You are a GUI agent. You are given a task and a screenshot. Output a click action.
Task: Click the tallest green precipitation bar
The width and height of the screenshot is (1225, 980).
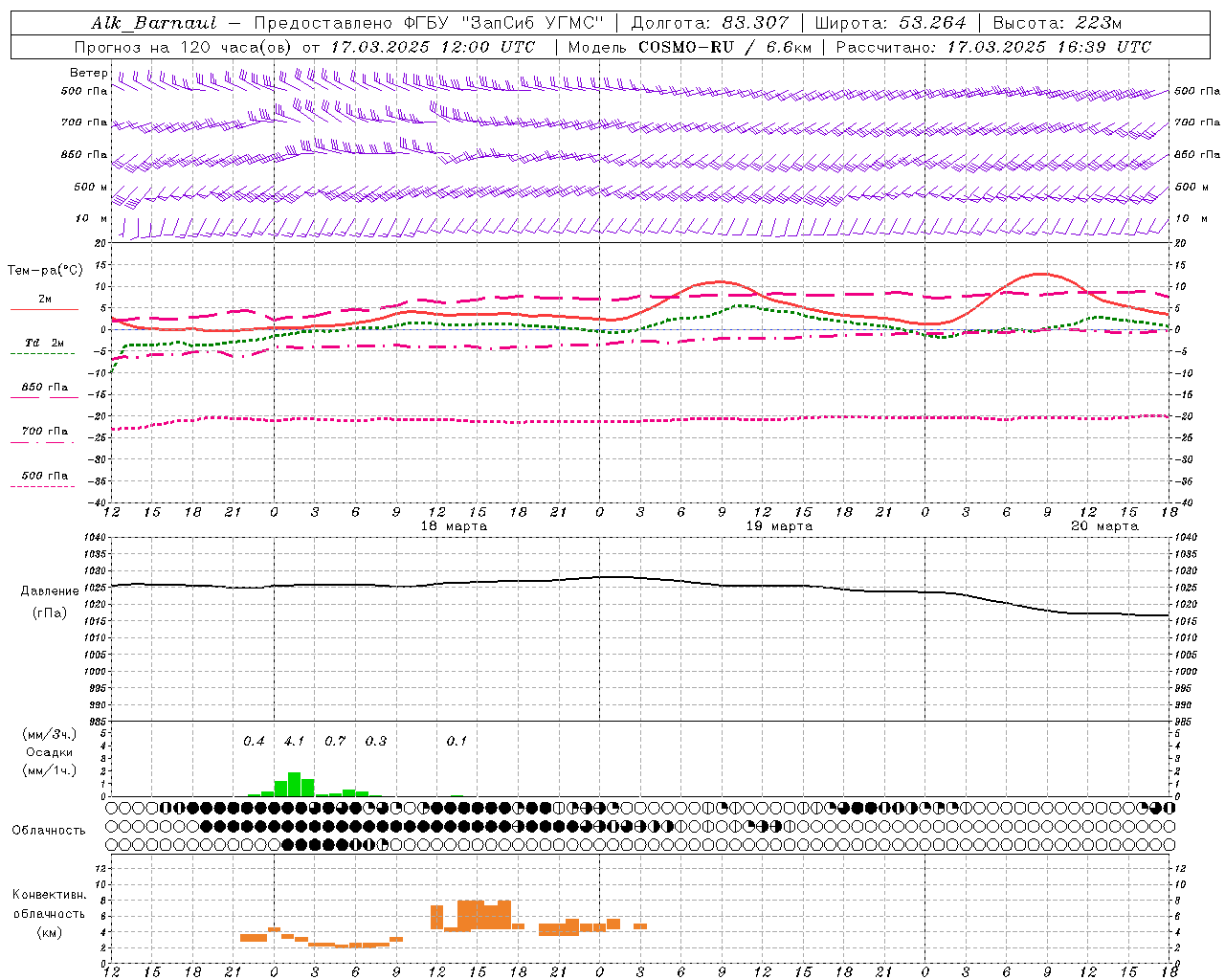pos(295,784)
